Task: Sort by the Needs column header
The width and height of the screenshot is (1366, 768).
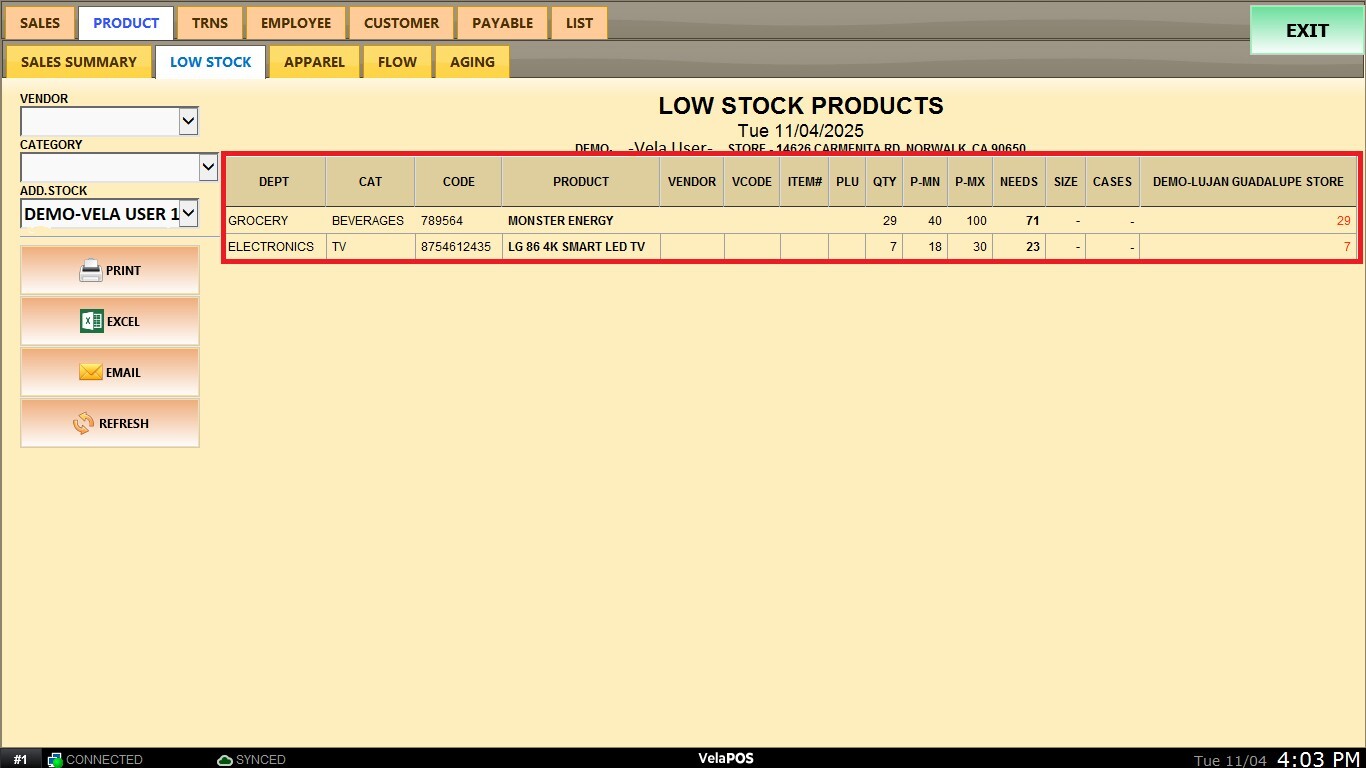Action: [x=1018, y=182]
